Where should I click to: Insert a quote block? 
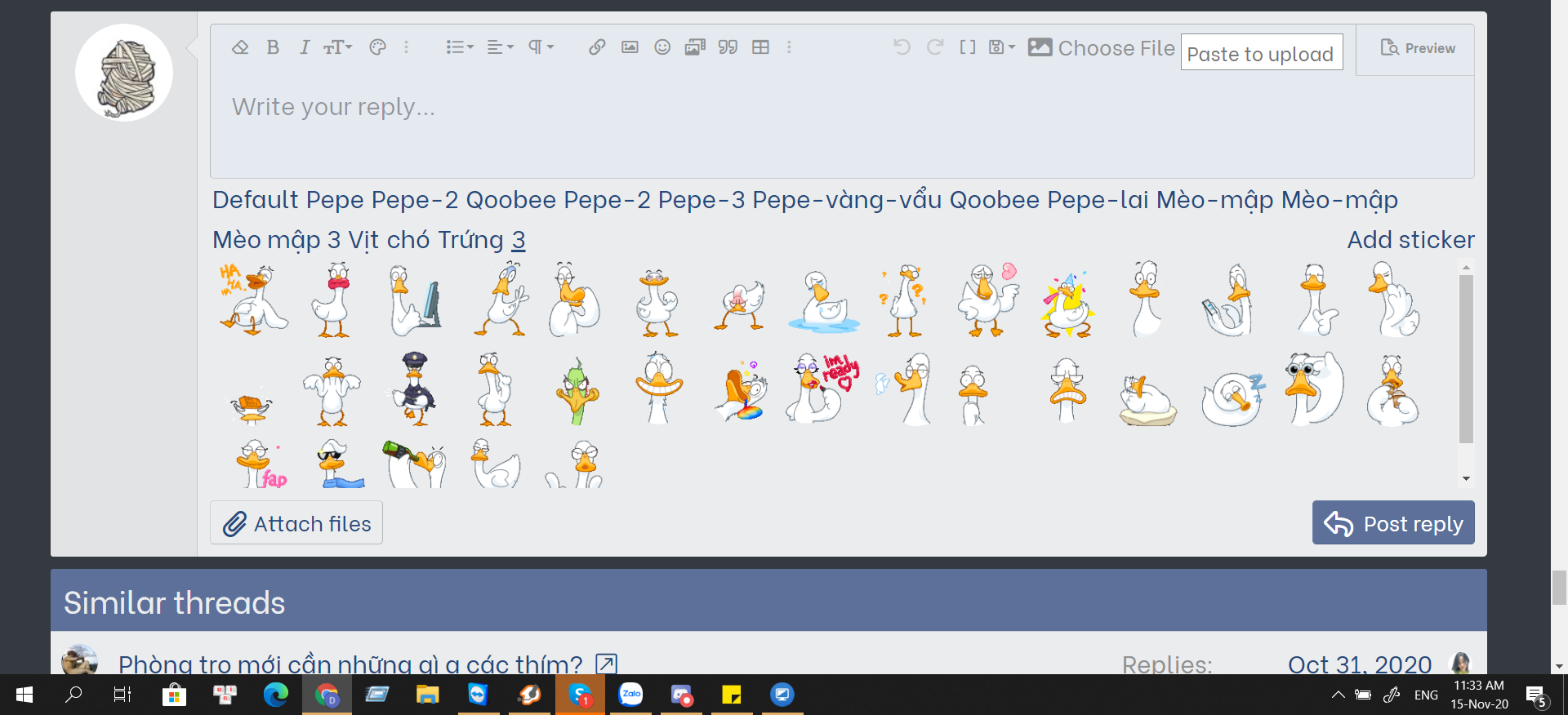(728, 47)
